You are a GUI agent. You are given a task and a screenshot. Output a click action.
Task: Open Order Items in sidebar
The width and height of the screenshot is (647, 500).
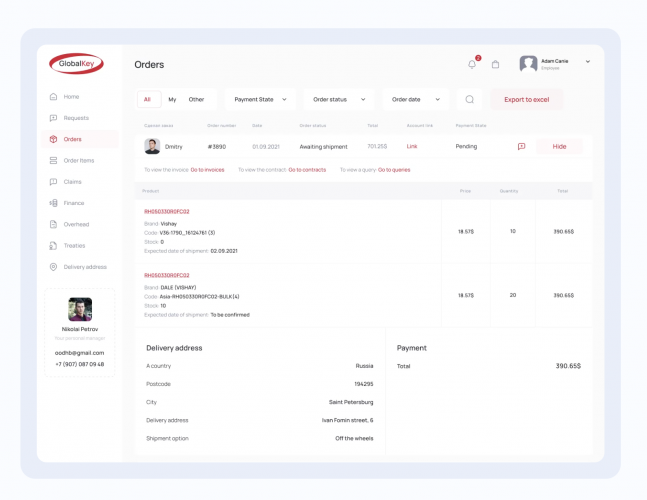click(x=79, y=160)
